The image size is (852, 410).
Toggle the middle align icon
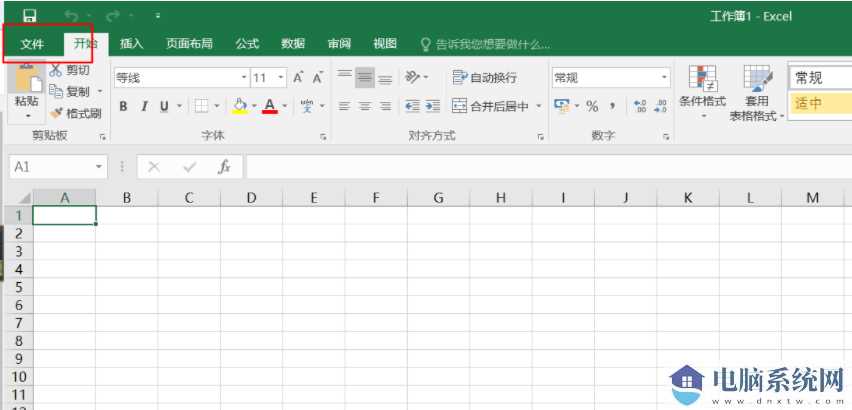365,78
